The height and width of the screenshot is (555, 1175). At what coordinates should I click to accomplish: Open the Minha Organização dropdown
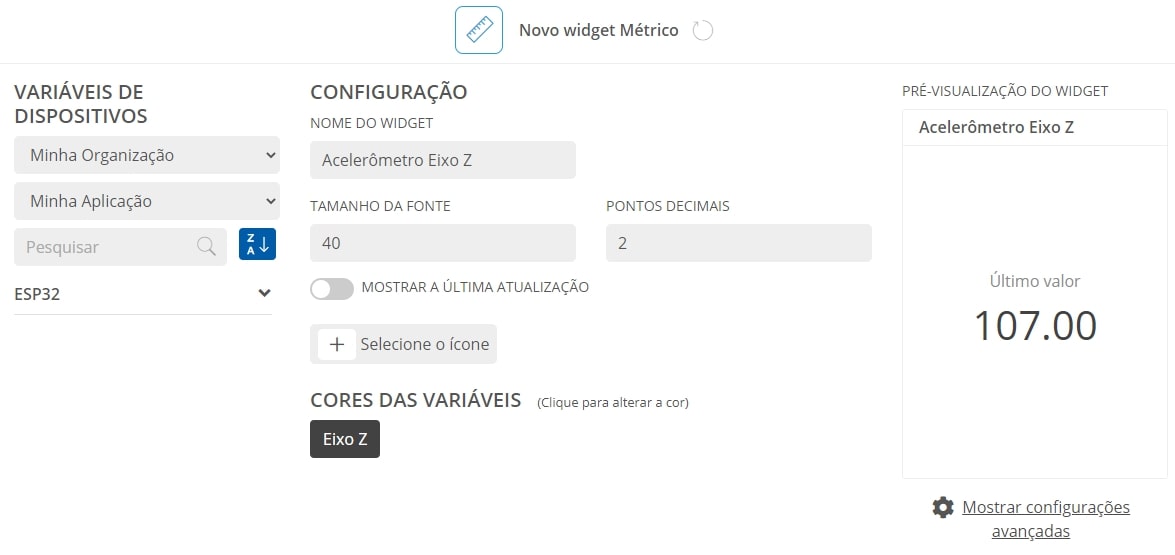(x=147, y=155)
